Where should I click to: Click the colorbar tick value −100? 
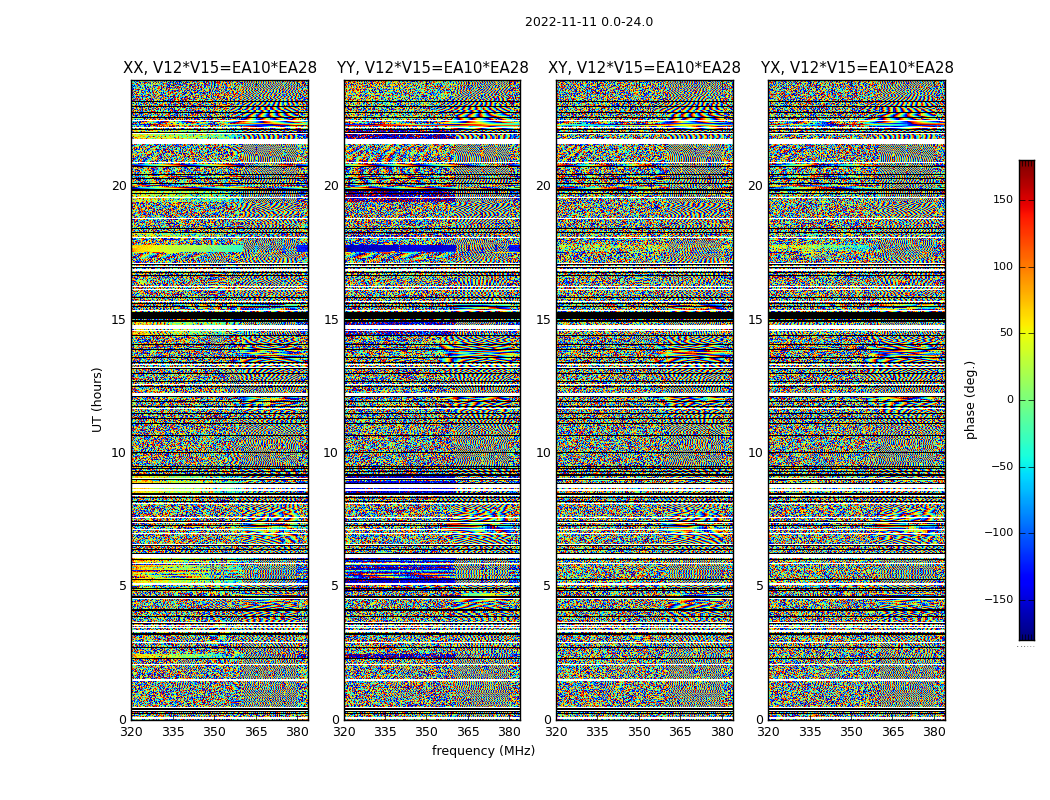point(999,532)
